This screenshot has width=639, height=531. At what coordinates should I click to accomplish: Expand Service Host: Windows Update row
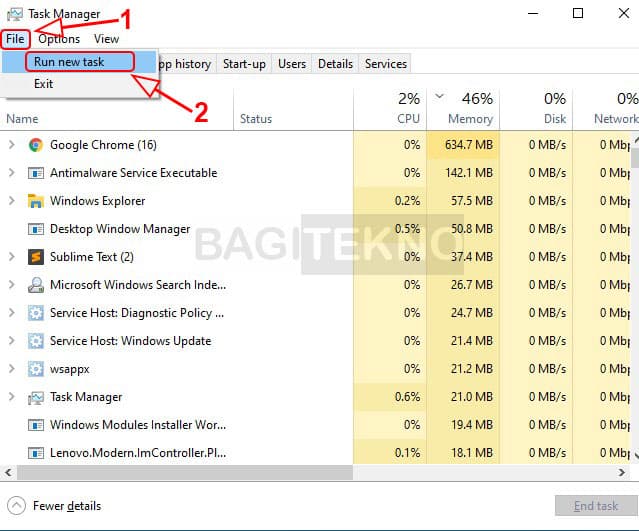[12, 341]
